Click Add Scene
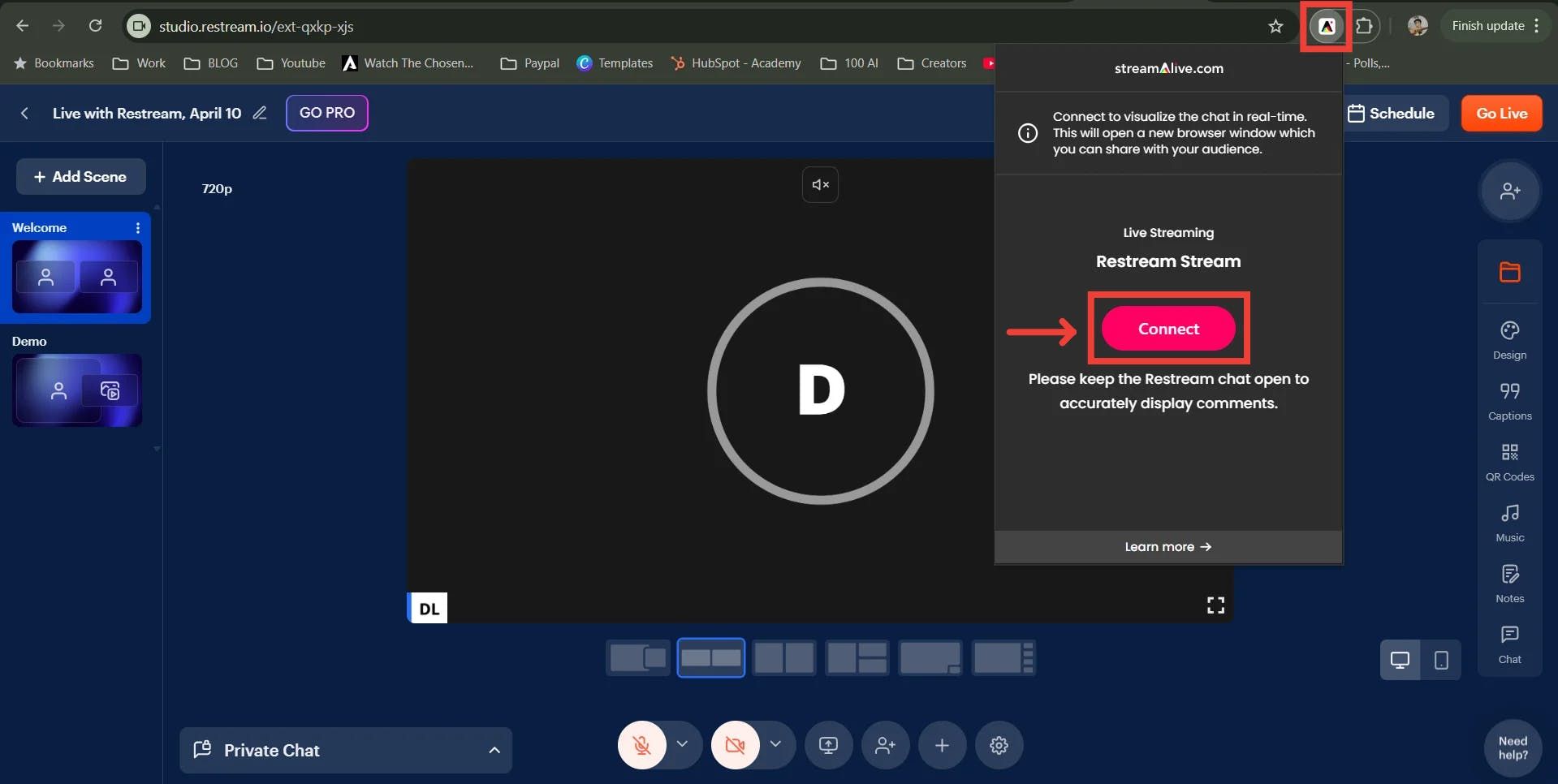Image resolution: width=1558 pixels, height=784 pixels. point(81,176)
